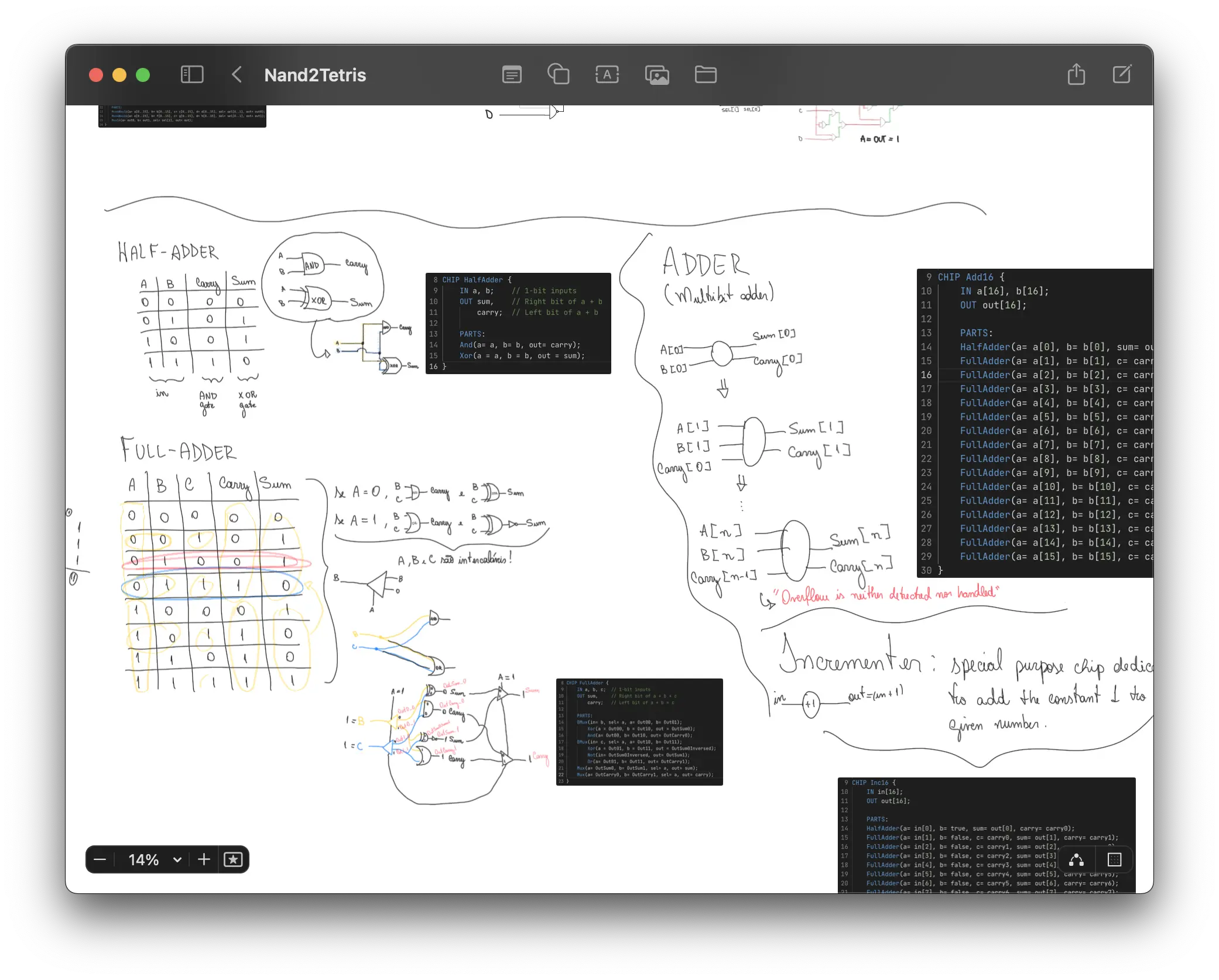This screenshot has width=1219, height=980.
Task: Insert a sticky note from the toolbar
Action: 512,74
